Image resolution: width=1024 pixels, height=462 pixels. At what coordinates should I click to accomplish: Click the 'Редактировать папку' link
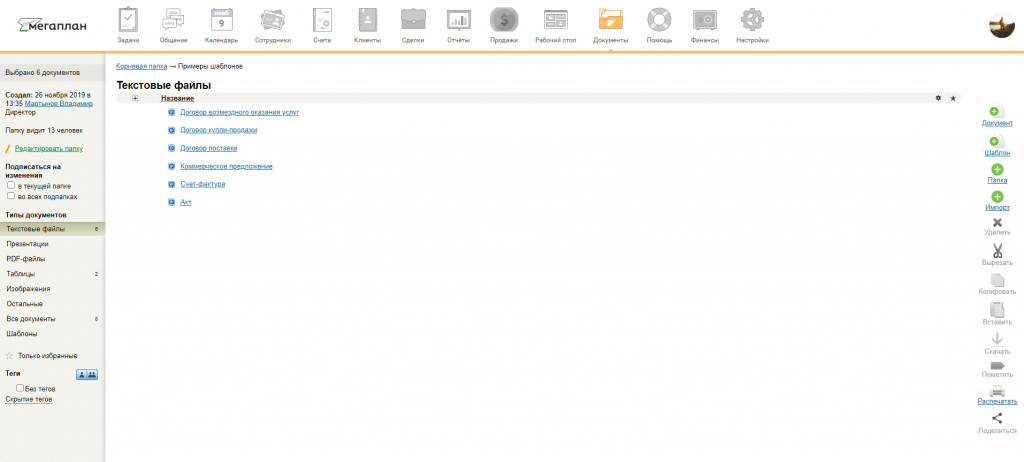[55, 148]
